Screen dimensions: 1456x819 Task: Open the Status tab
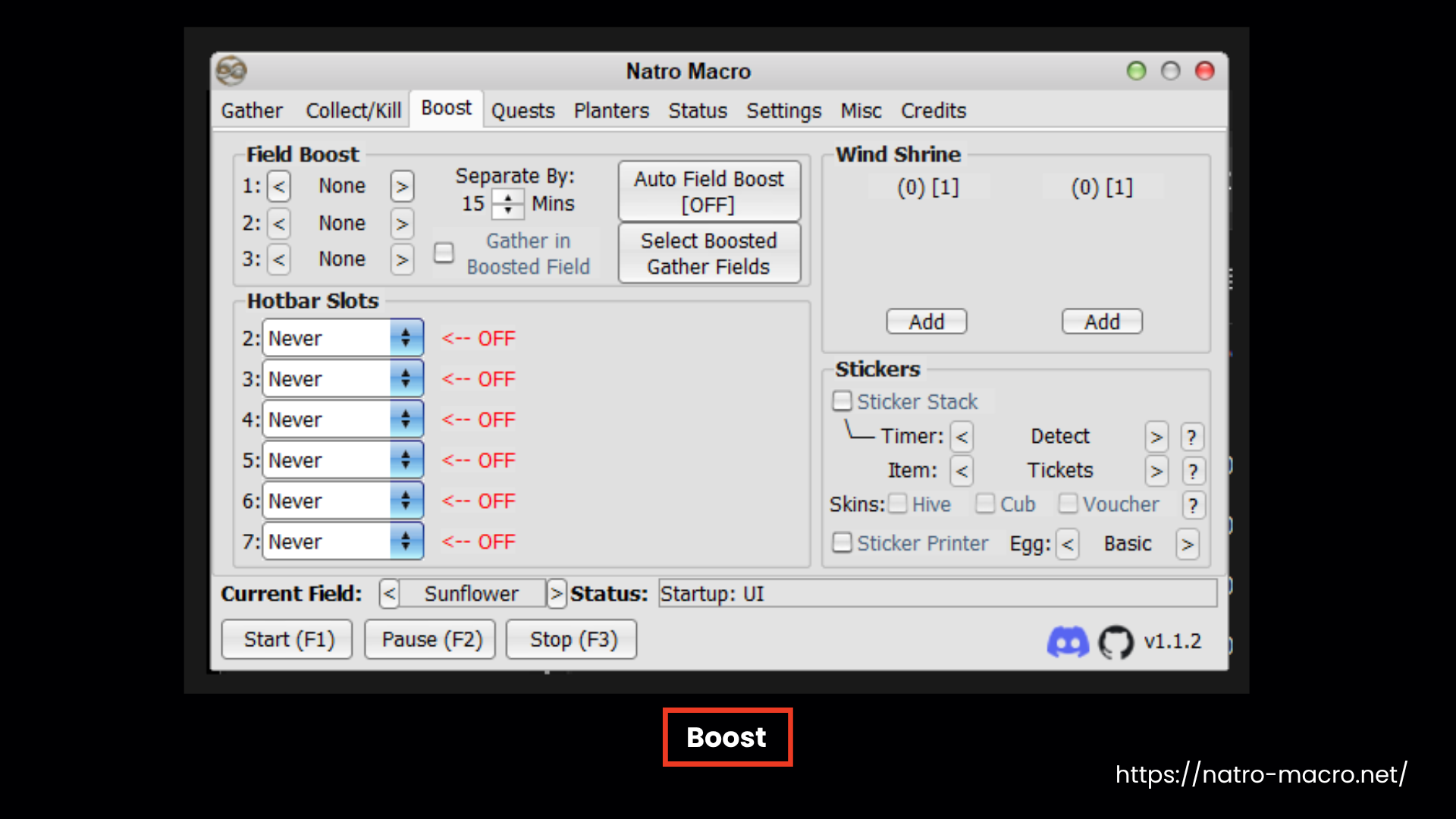pyautogui.click(x=698, y=111)
